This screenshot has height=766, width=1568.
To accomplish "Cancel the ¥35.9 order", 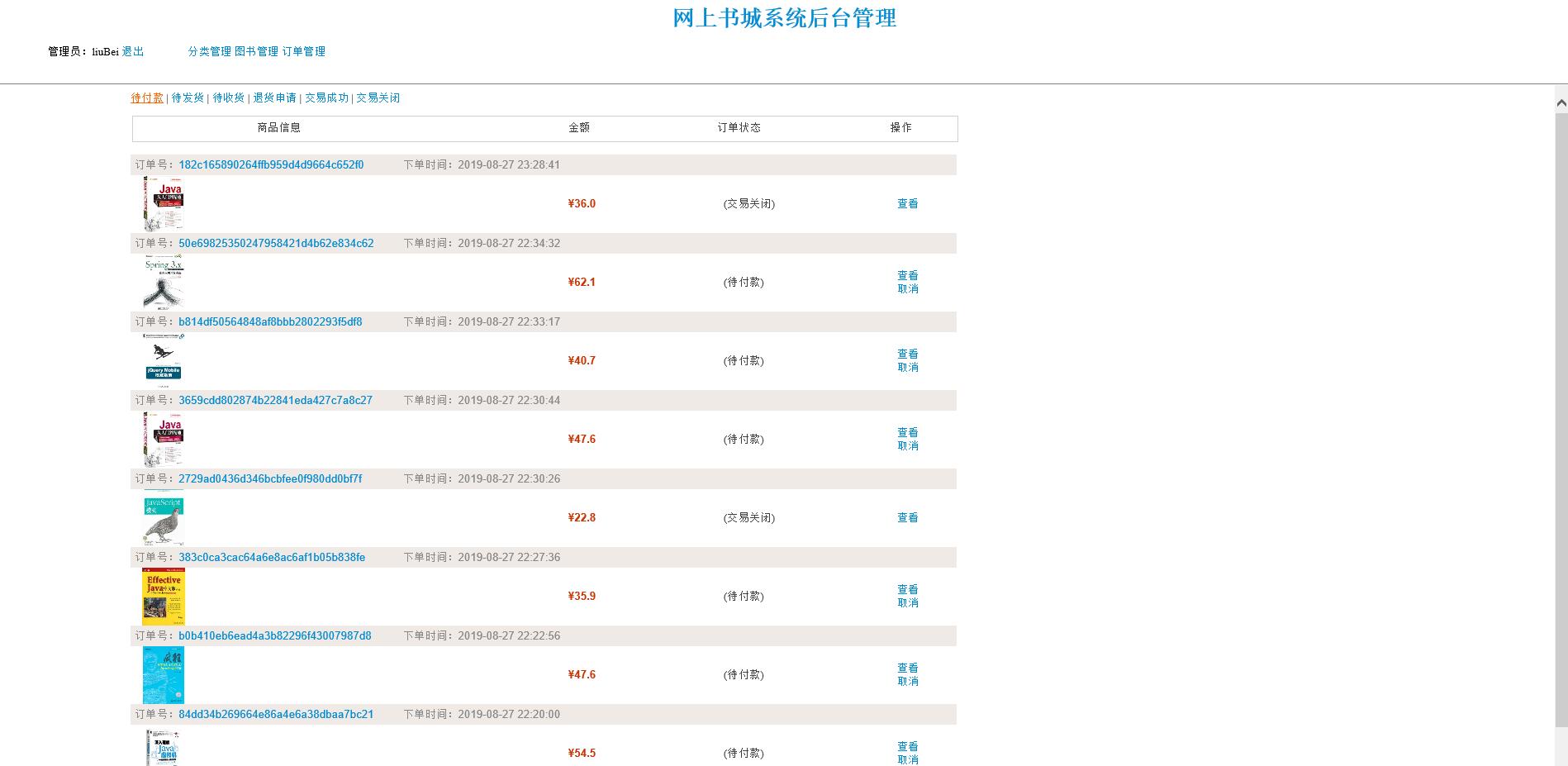I will 908,602.
